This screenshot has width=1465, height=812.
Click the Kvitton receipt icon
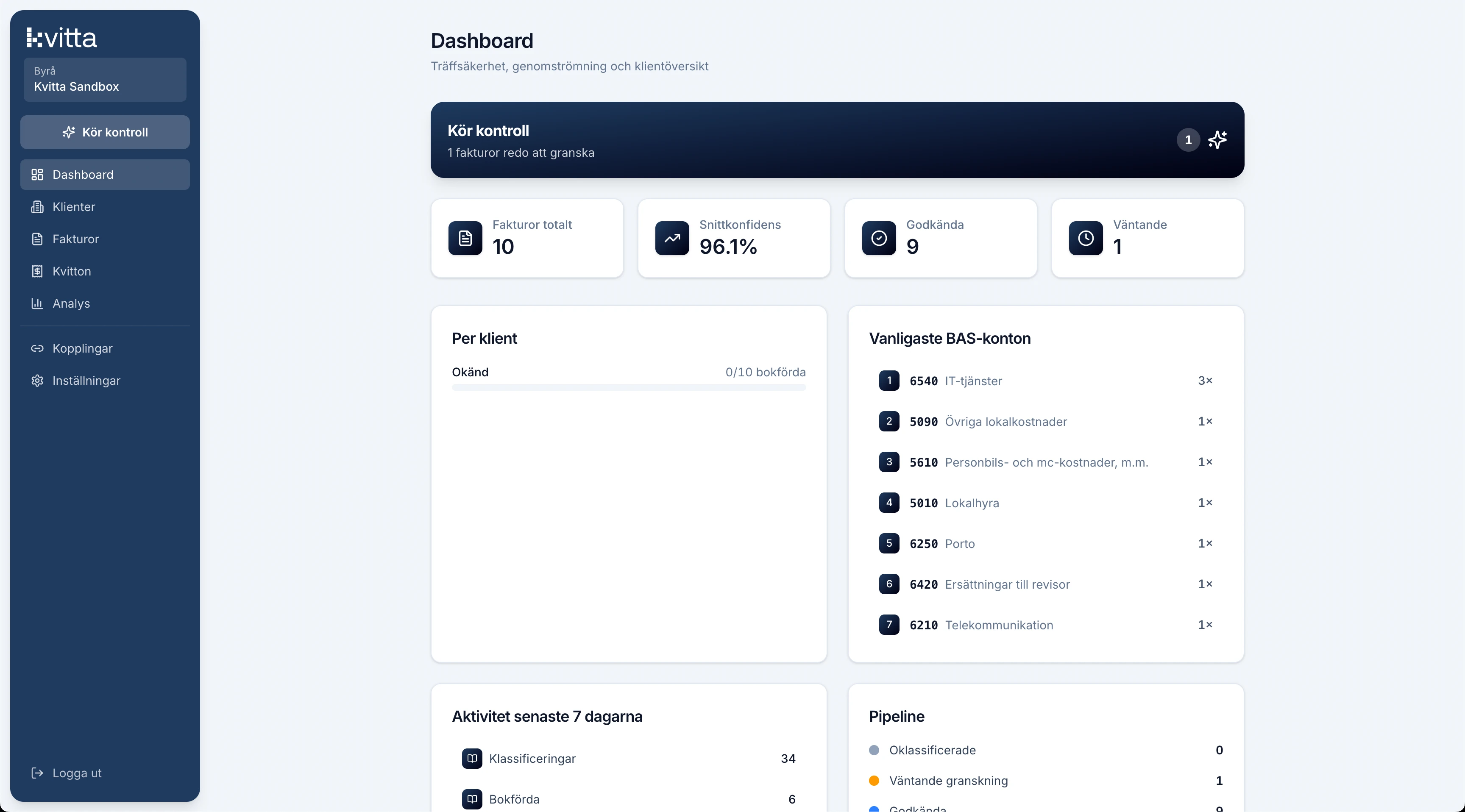(37, 271)
